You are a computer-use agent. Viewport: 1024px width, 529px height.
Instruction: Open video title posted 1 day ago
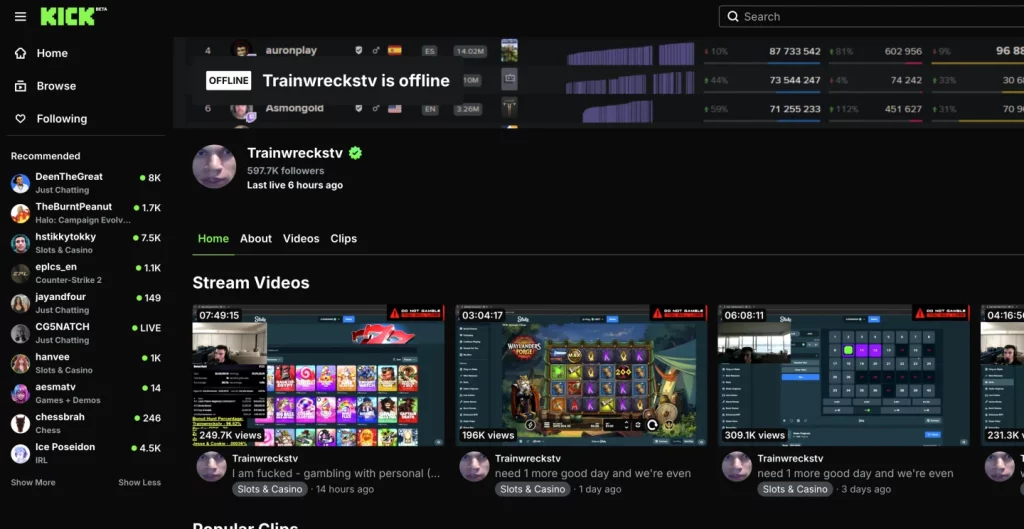tap(593, 473)
